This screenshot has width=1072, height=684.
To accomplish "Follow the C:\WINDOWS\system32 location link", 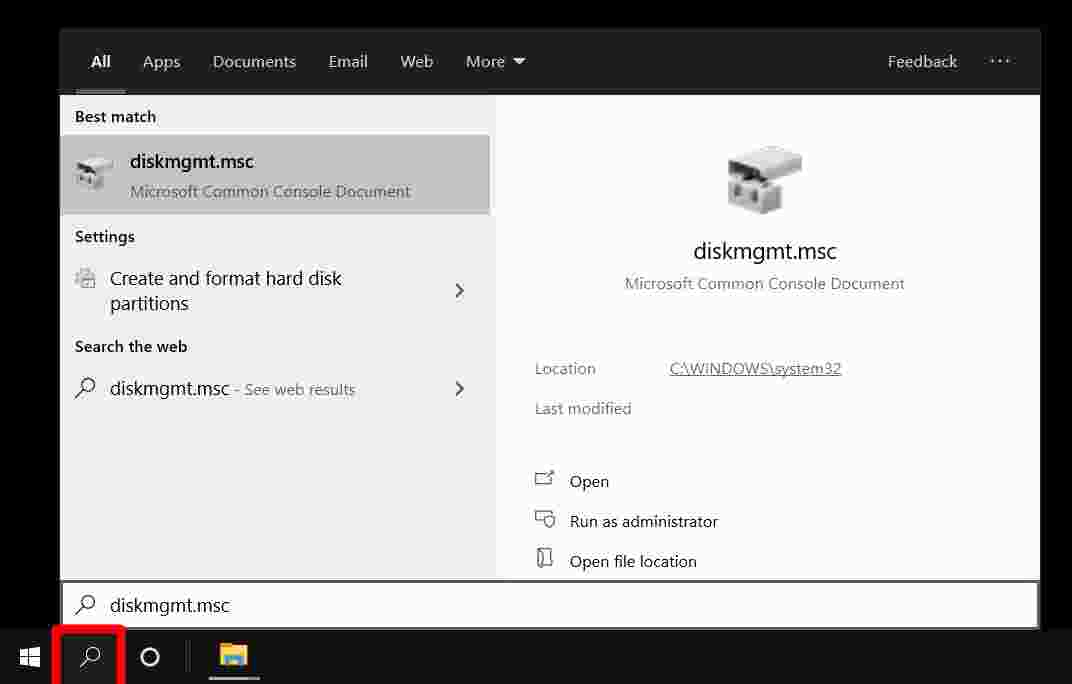I will click(x=755, y=369).
